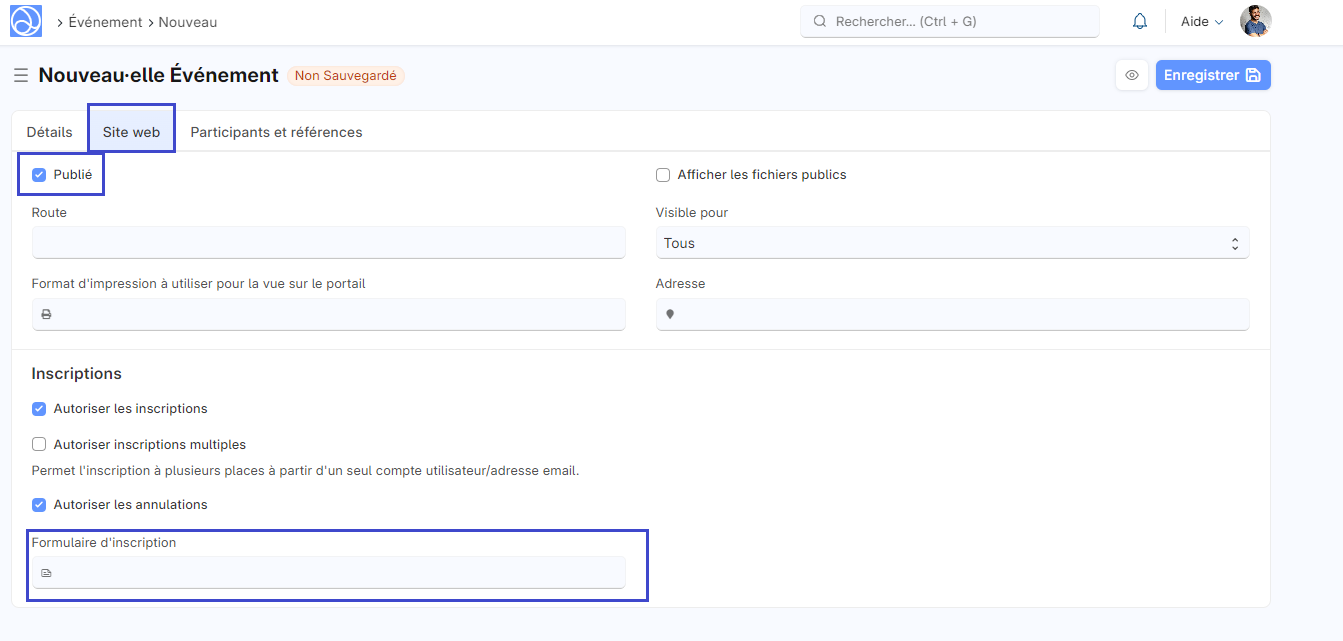This screenshot has width=1343, height=641.
Task: Open the sidebar with the hamburger icon
Action: (x=20, y=74)
